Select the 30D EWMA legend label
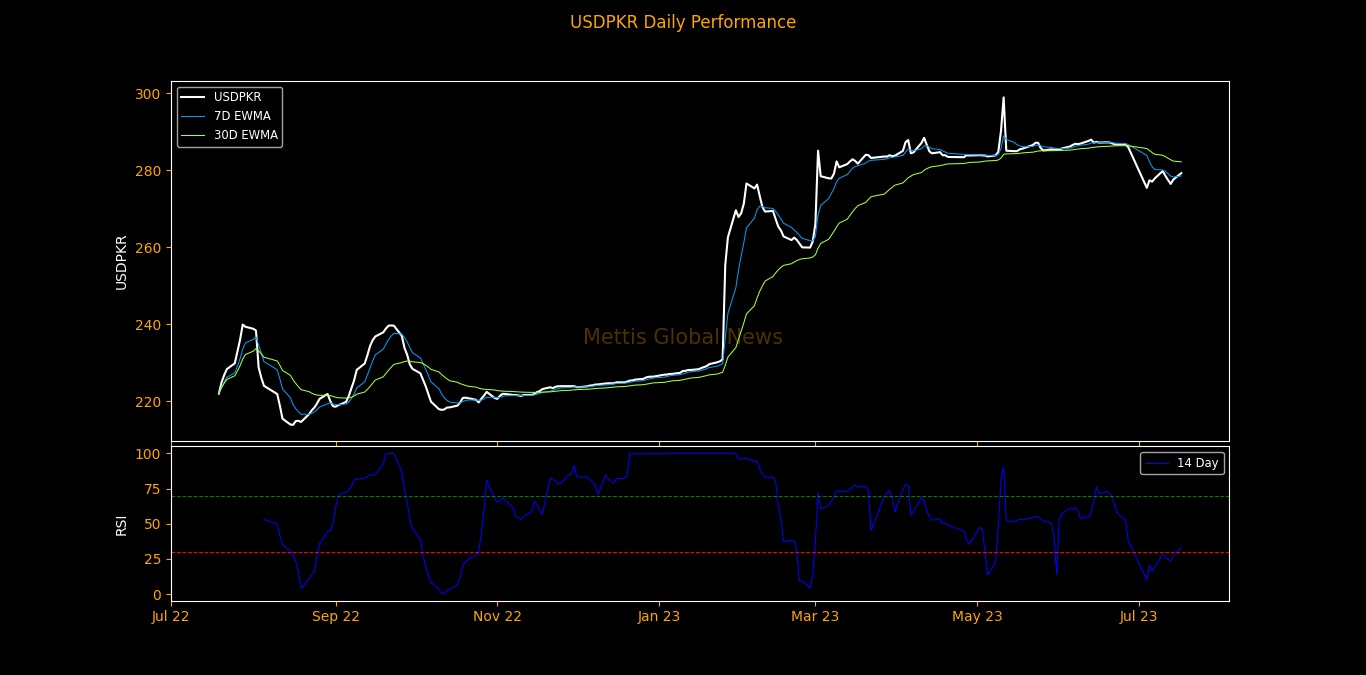 [x=245, y=135]
